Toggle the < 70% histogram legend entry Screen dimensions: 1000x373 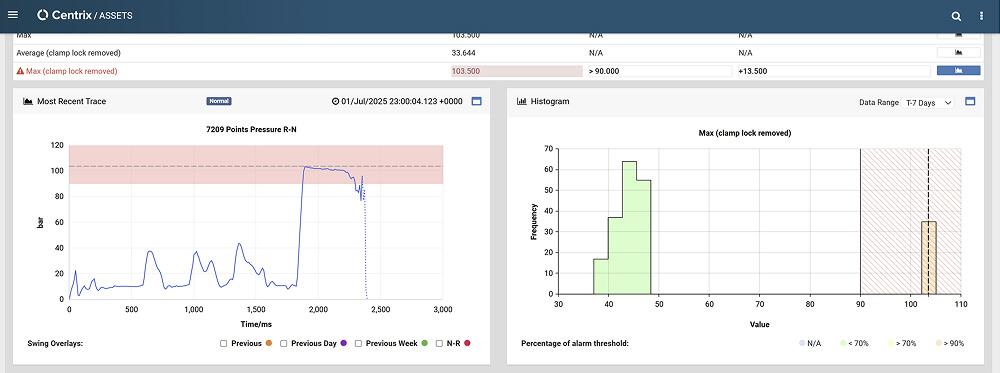pos(855,343)
